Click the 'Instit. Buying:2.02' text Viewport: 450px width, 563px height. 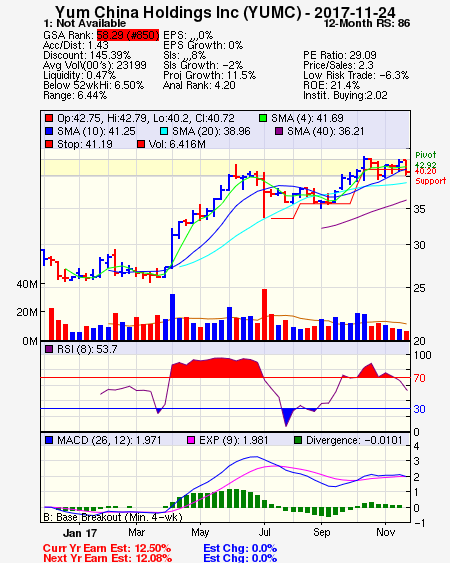[345, 96]
